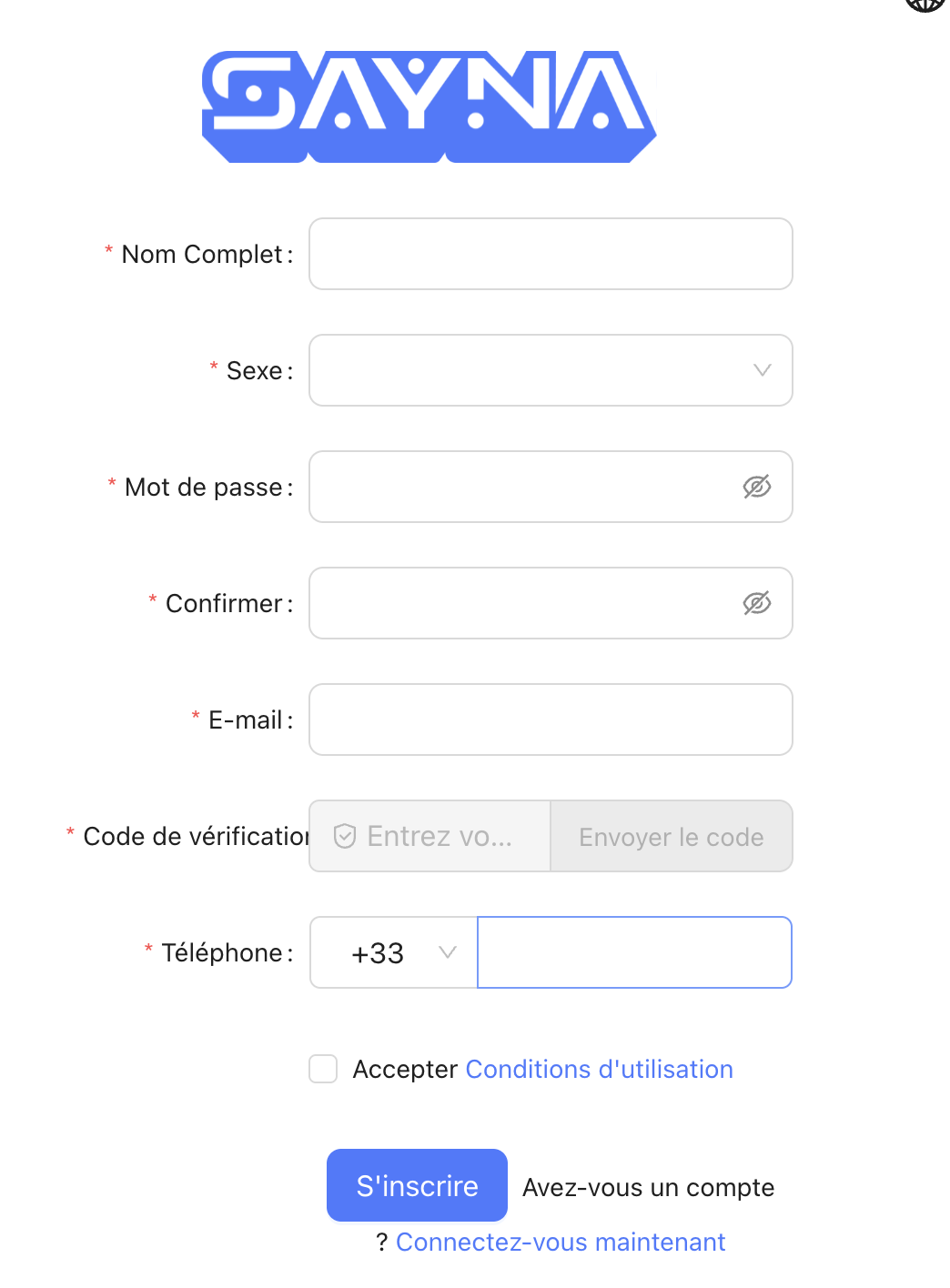This screenshot has width=950, height=1288.
Task: Open the Sexe dropdown
Action: coord(537,370)
